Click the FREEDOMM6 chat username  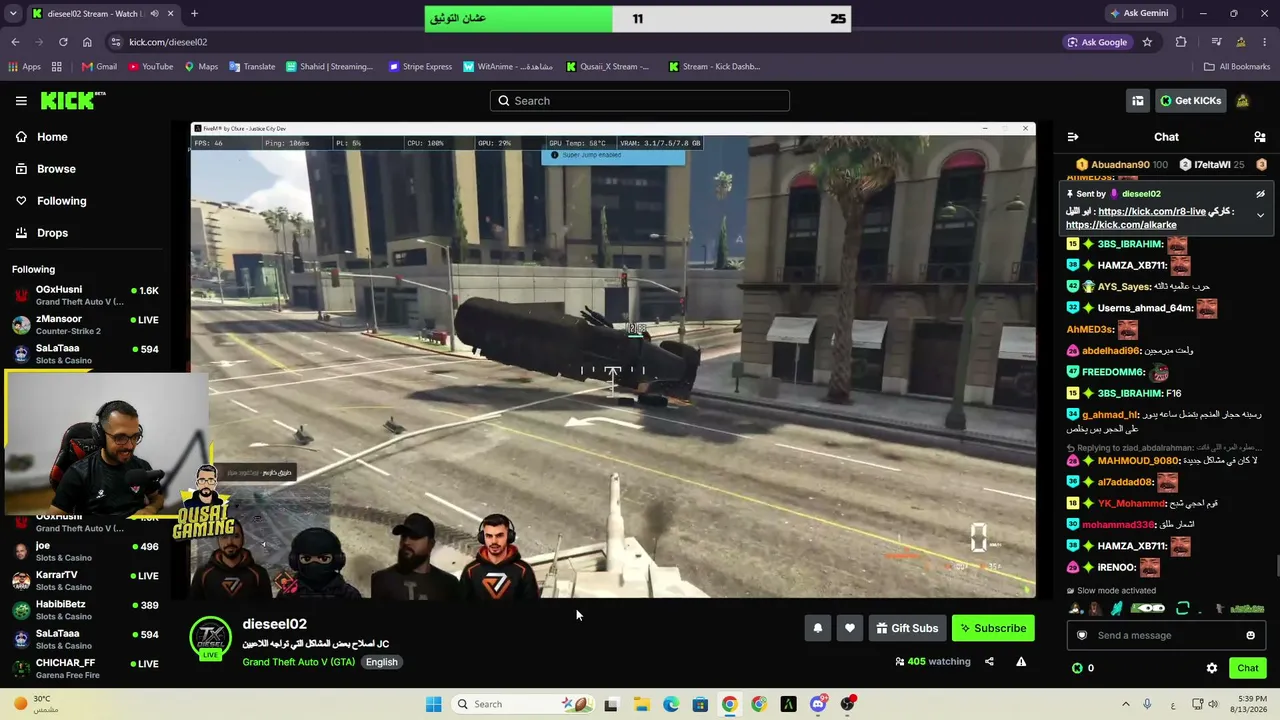1113,372
